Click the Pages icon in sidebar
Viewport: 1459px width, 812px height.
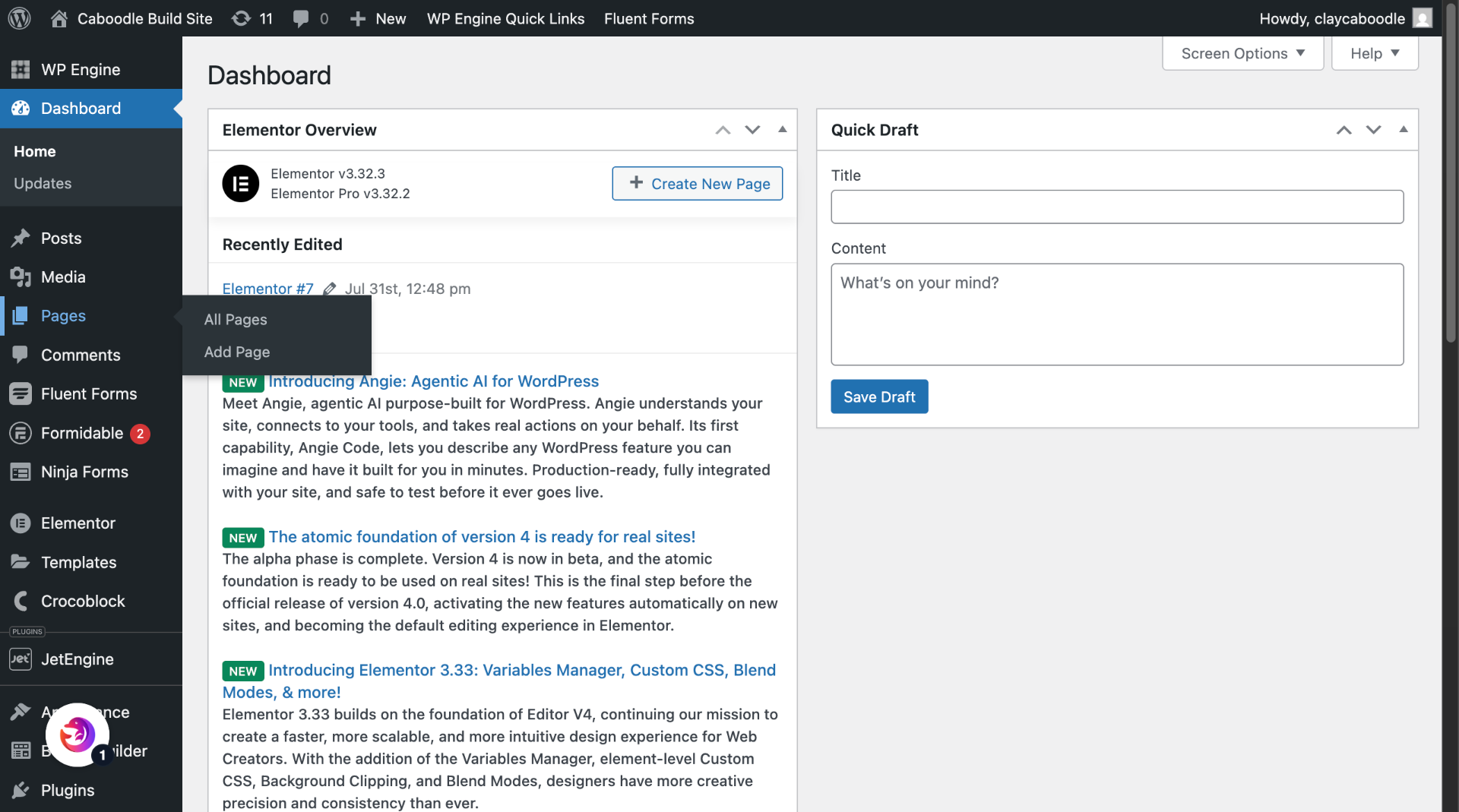[21, 316]
